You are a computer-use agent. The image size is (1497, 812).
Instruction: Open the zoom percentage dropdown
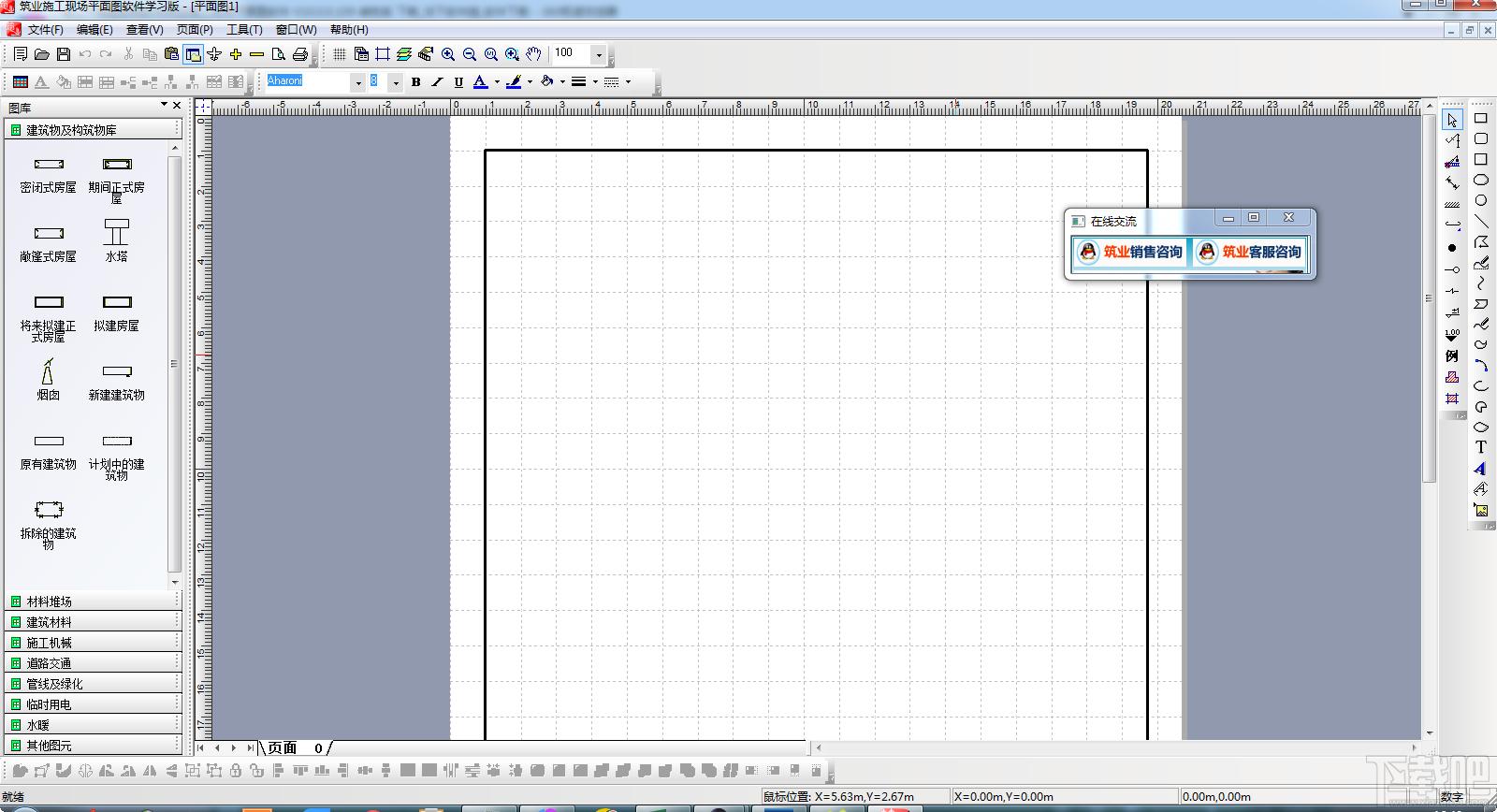(x=599, y=54)
